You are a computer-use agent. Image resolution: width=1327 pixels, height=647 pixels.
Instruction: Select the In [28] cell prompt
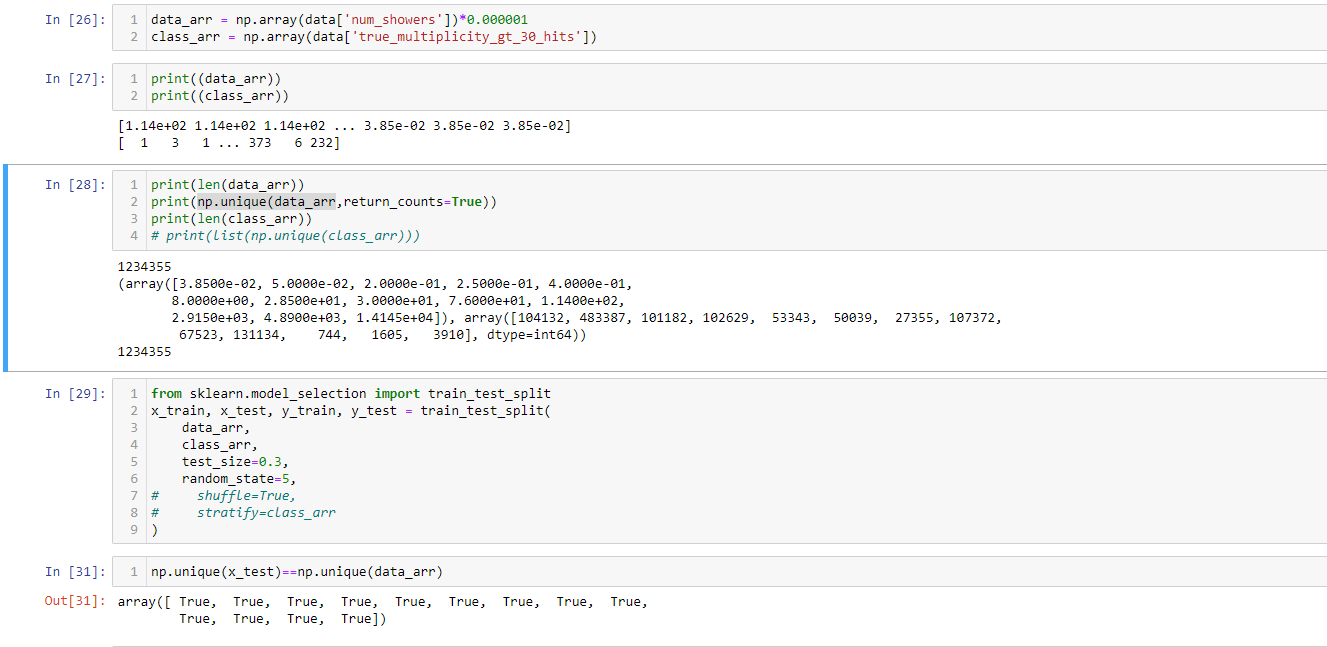74,185
